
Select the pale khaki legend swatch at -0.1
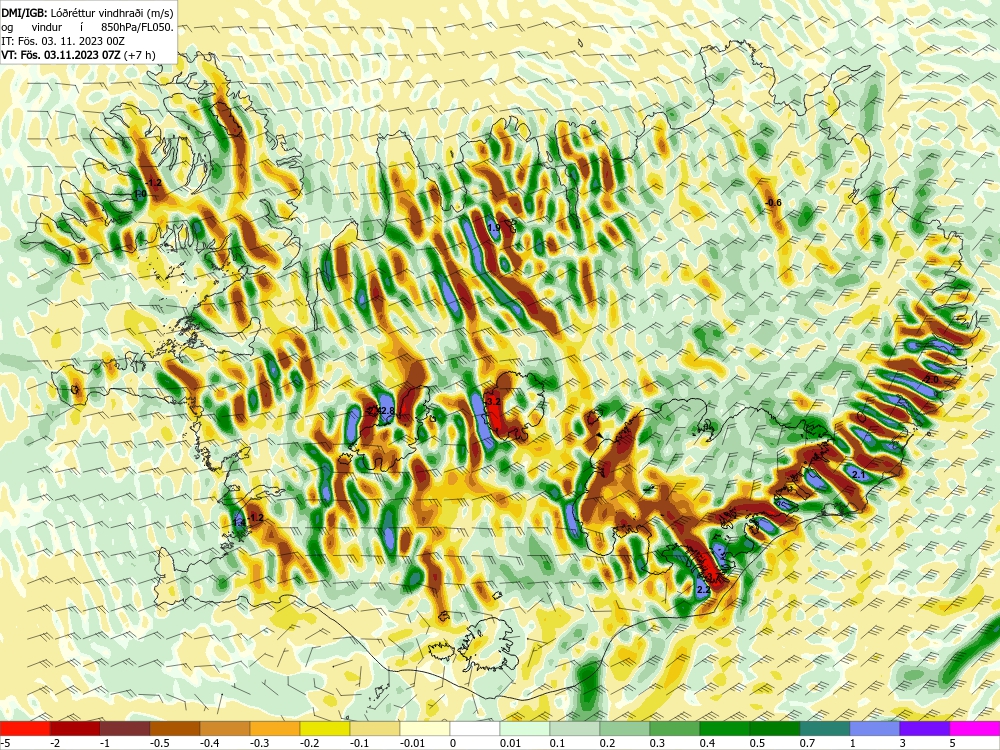tap(375, 728)
